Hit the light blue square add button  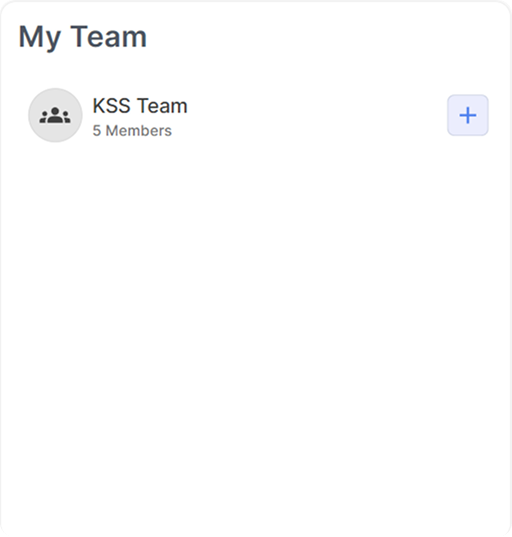click(467, 115)
